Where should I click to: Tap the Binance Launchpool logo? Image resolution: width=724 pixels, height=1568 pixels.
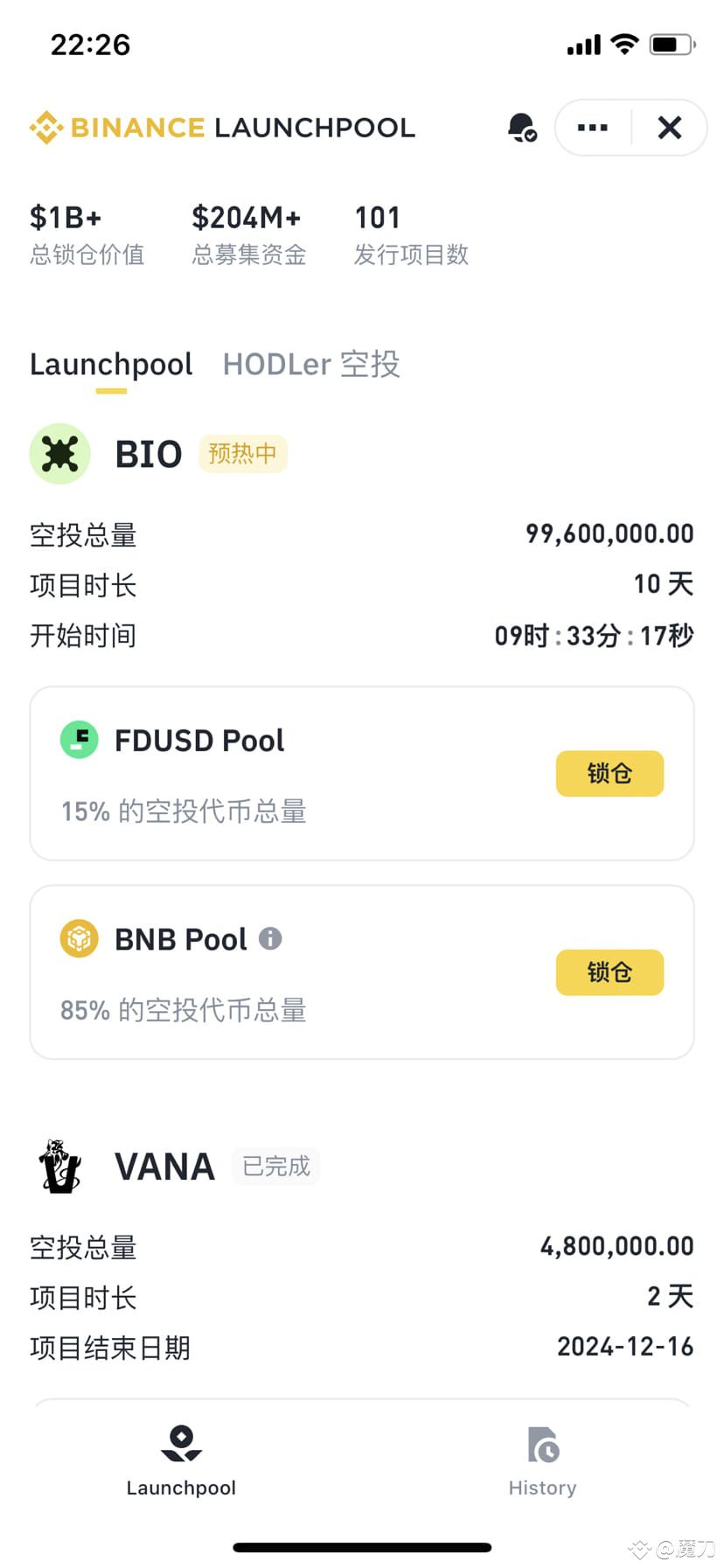click(x=222, y=128)
